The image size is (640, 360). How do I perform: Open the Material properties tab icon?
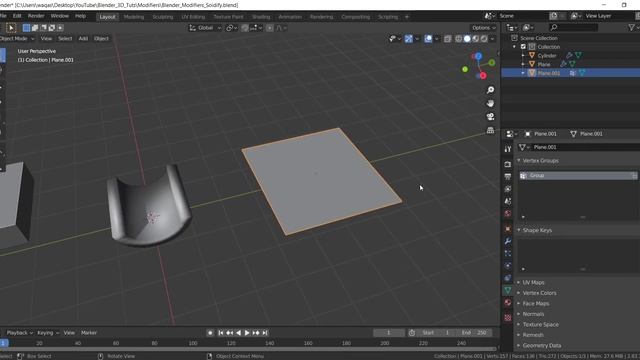point(507,302)
